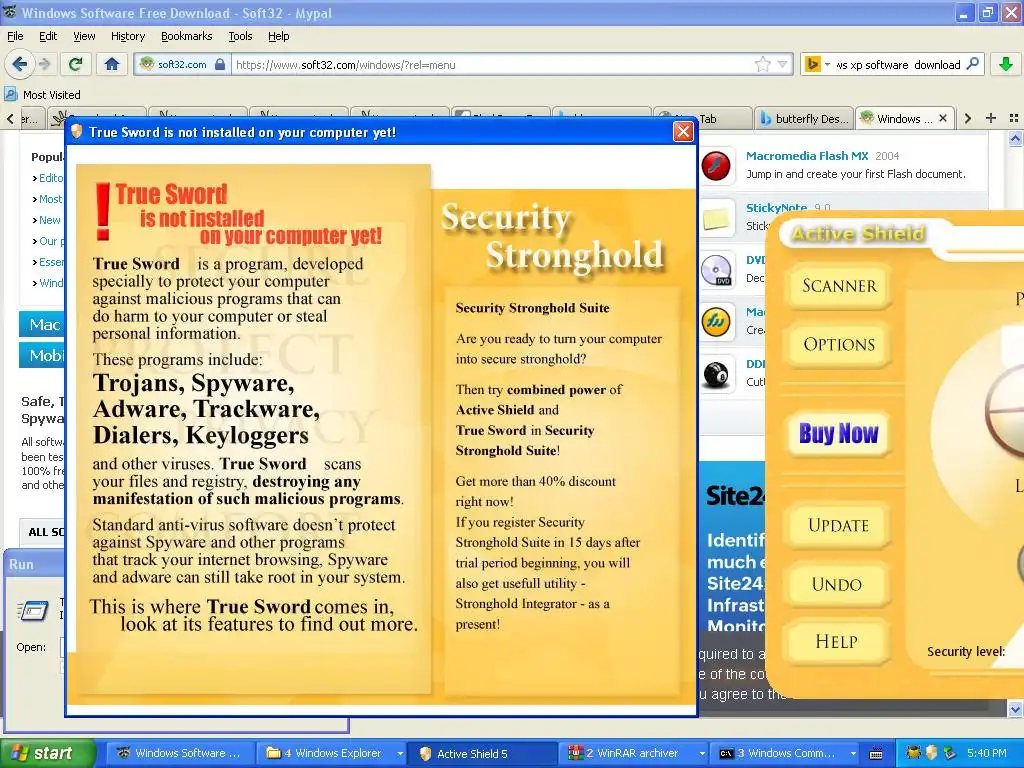
Task: Click the Macromedia Flash red icon
Action: click(x=716, y=165)
